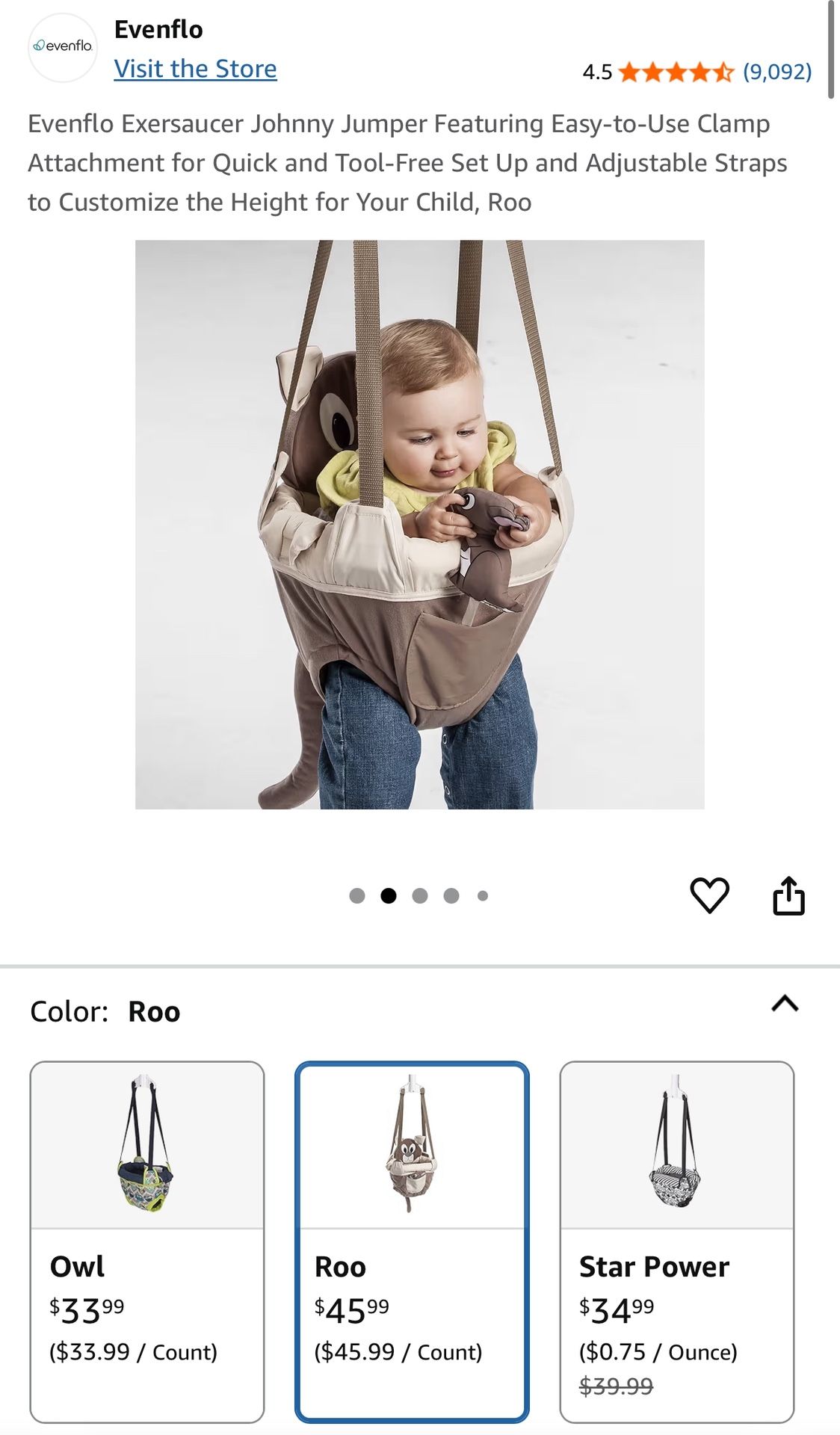Viewport: 840px width, 1435px height.
Task: Collapse the Color section chevron
Action: pyautogui.click(x=785, y=1003)
